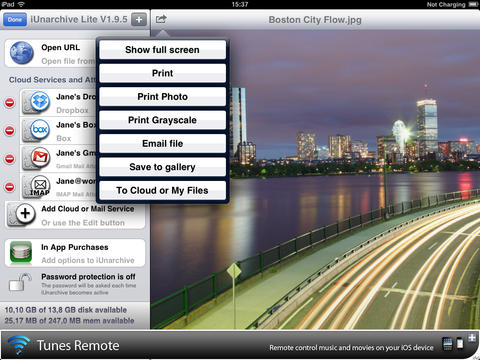Toggle Password protection is off setting

click(x=75, y=283)
